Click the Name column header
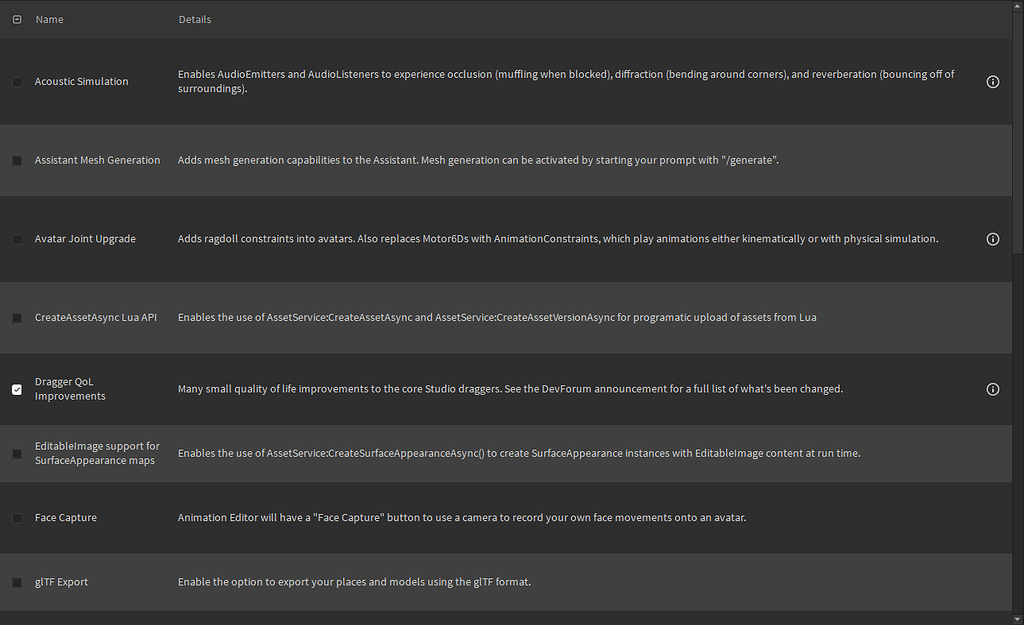 (x=49, y=18)
